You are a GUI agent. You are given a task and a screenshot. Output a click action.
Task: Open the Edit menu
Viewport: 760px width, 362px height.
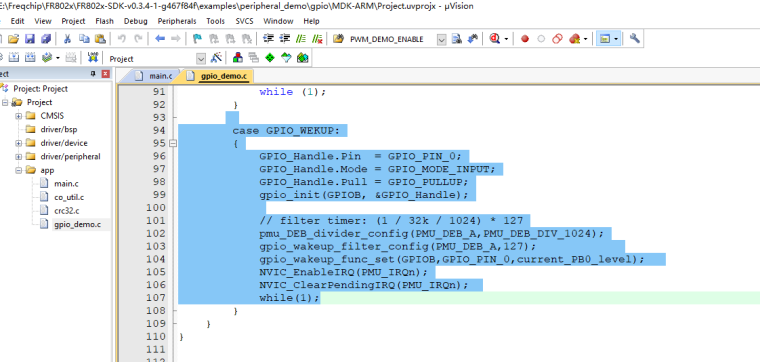pos(17,21)
